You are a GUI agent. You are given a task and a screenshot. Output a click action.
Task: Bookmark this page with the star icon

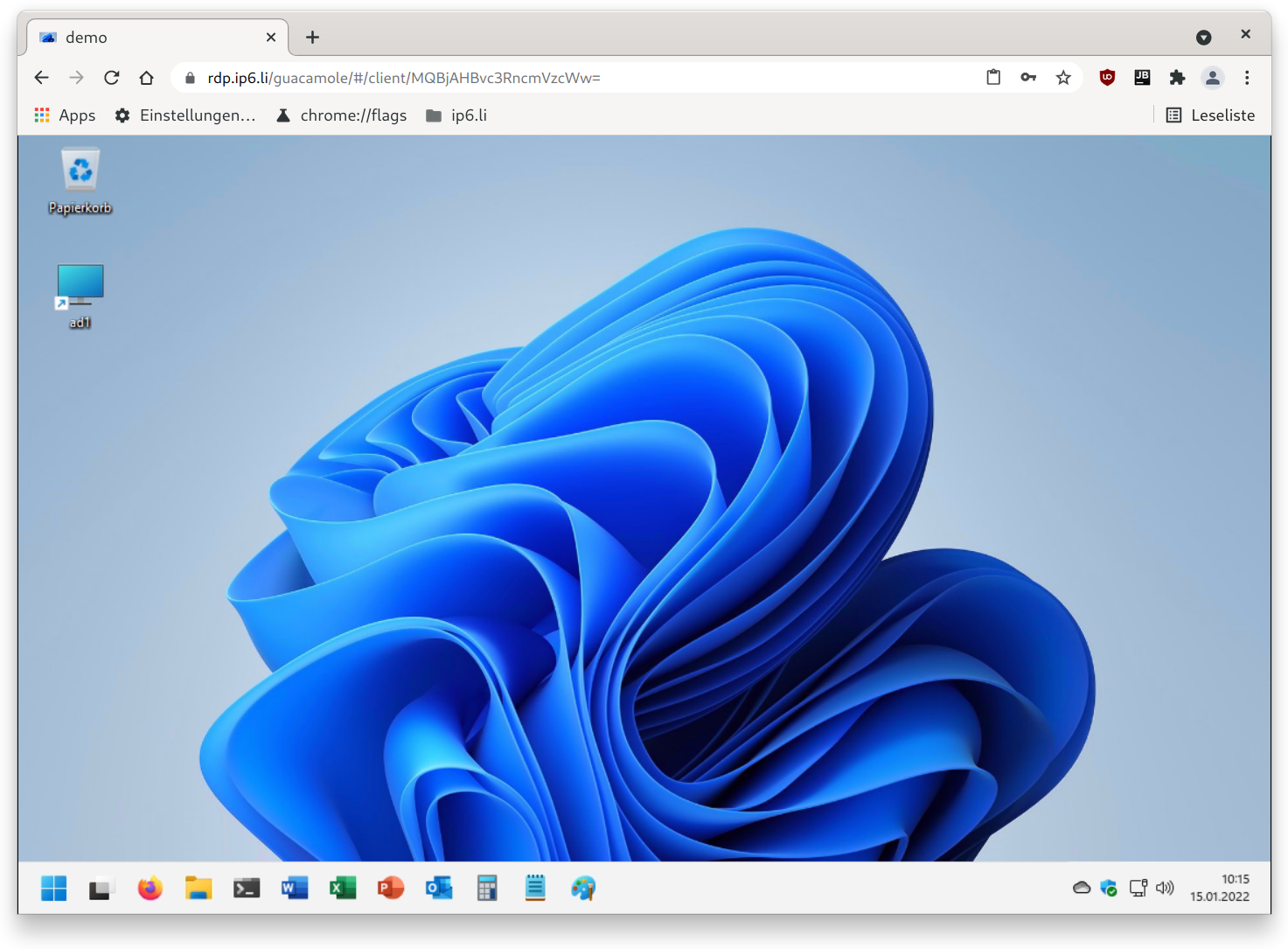coord(1063,78)
